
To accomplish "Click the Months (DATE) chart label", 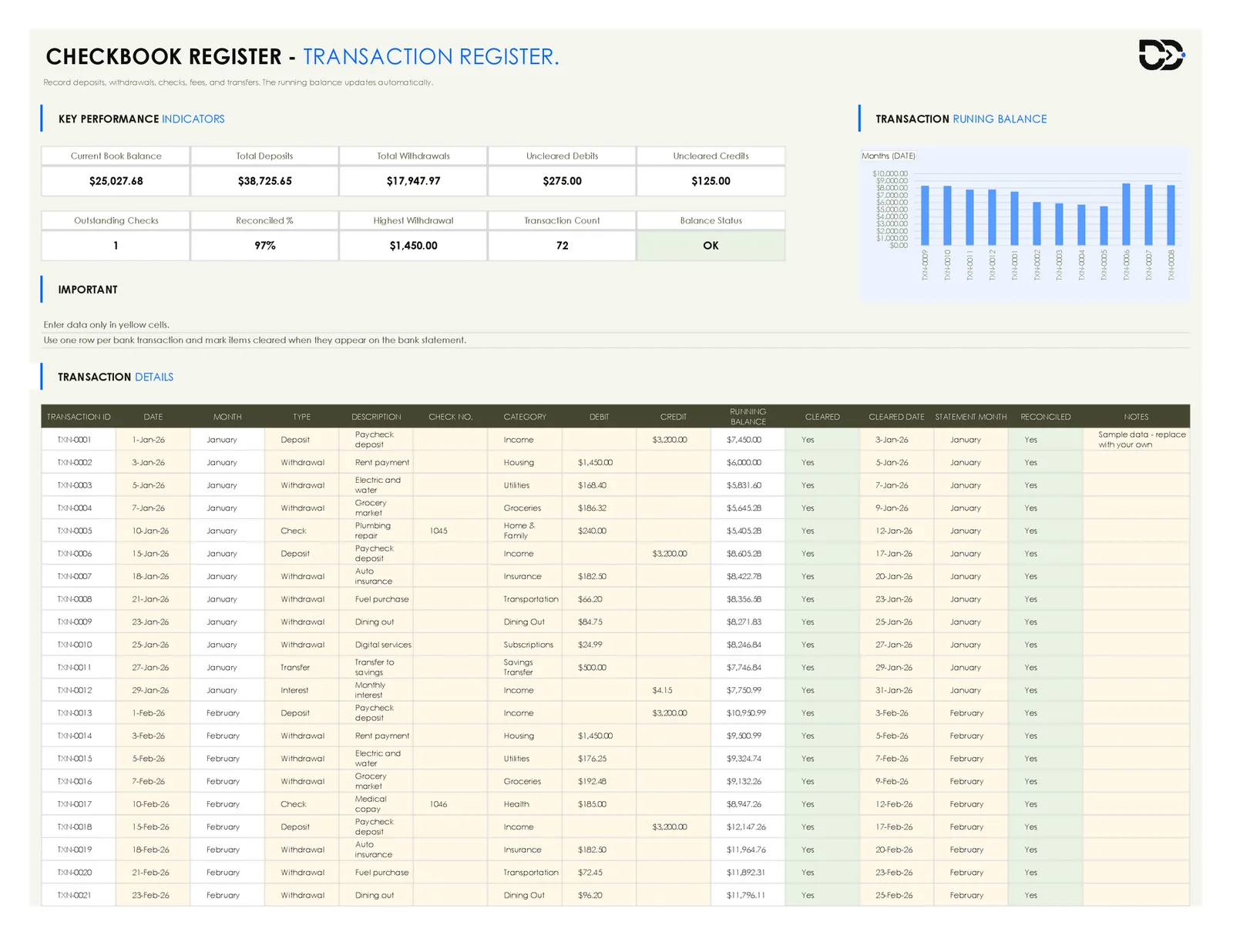I will (889, 156).
